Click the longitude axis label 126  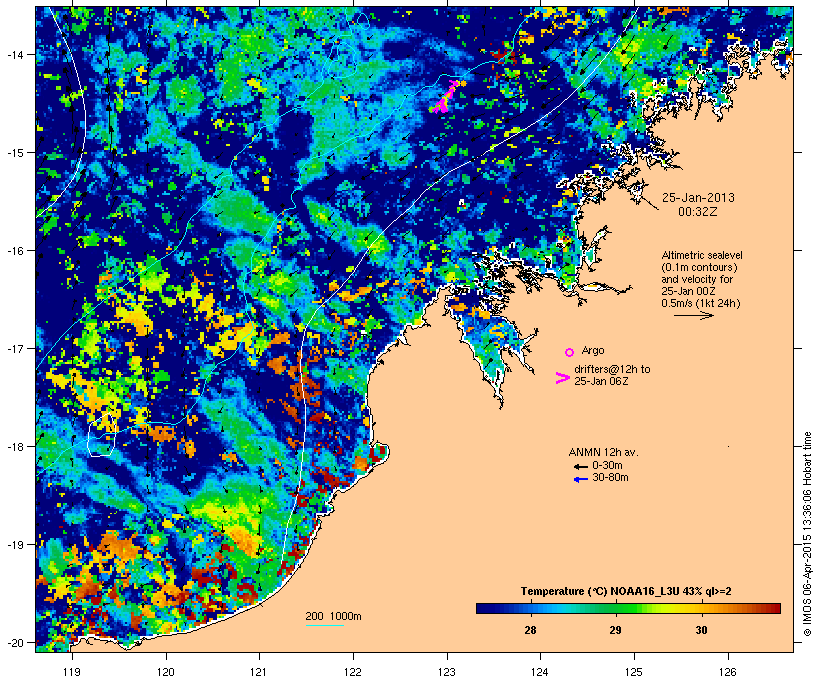(728, 672)
